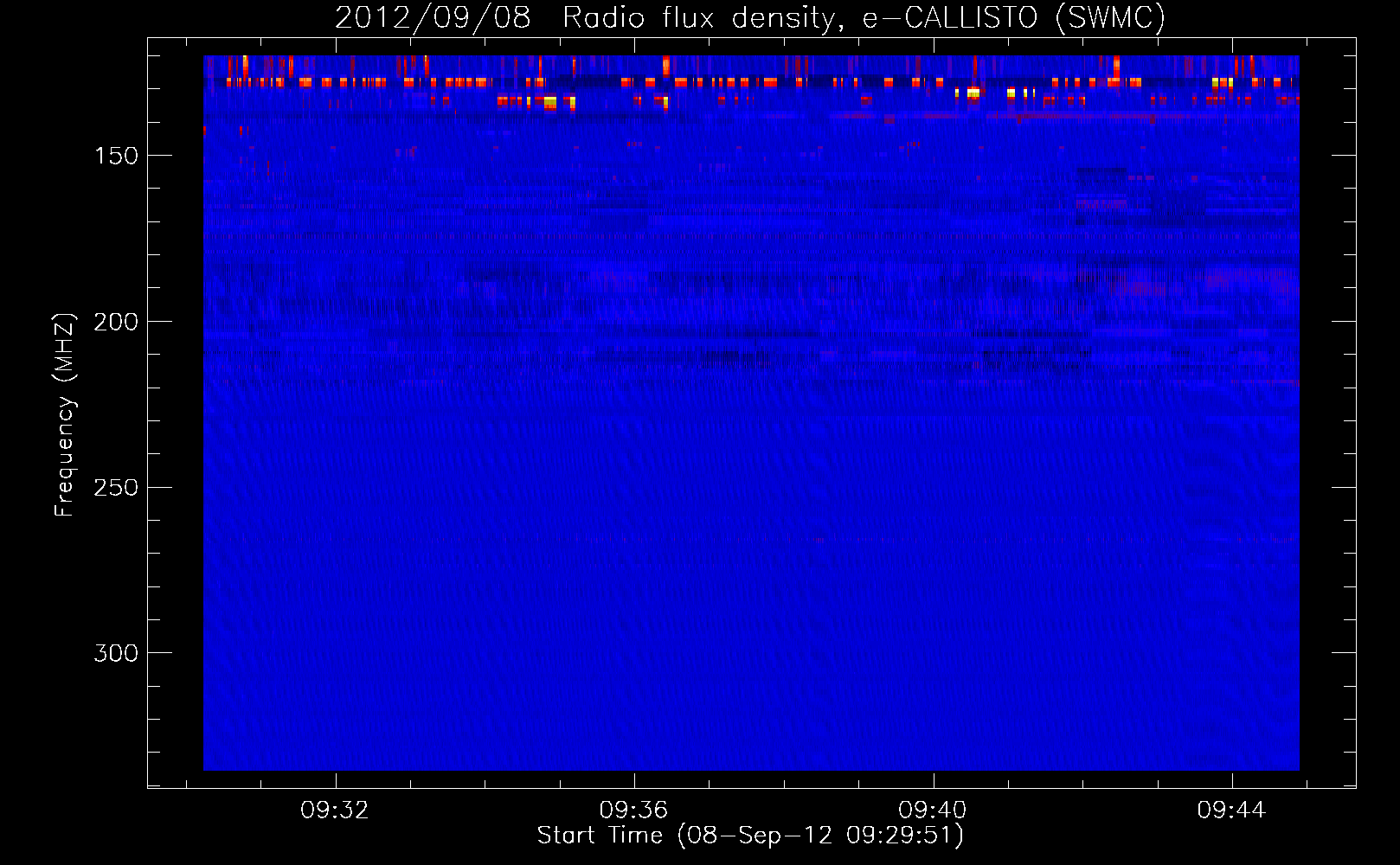Select the "200" frequency tick label
Image resolution: width=1400 pixels, height=865 pixels.
click(x=116, y=322)
